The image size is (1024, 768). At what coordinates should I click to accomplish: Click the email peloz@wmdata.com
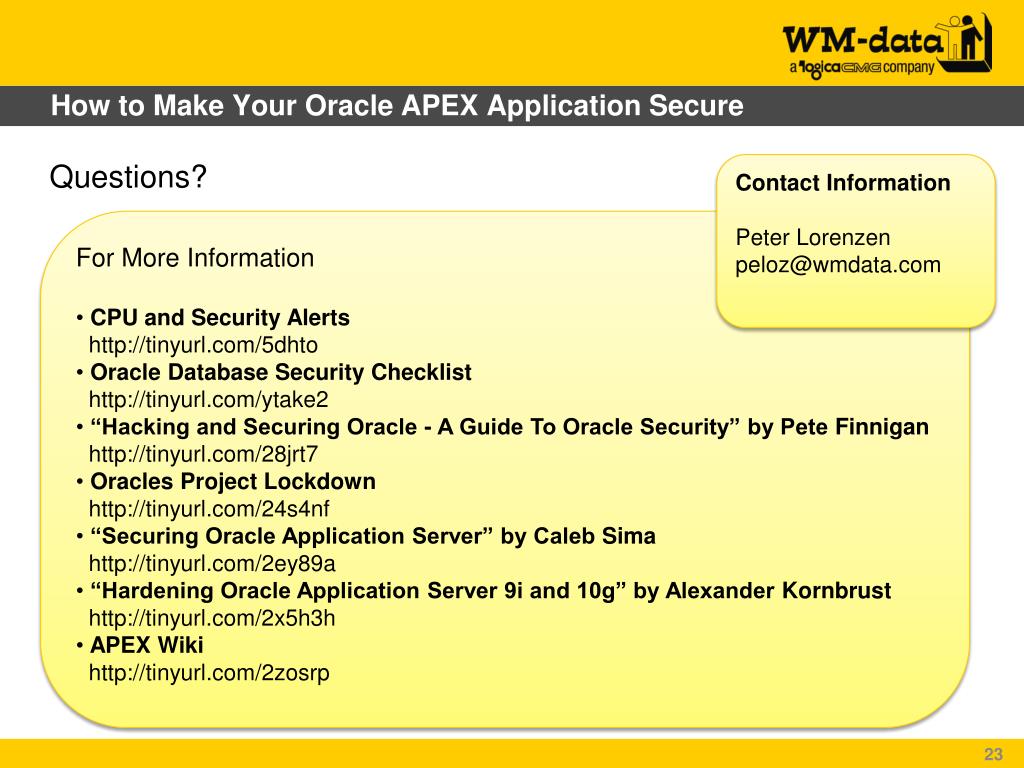click(x=838, y=265)
